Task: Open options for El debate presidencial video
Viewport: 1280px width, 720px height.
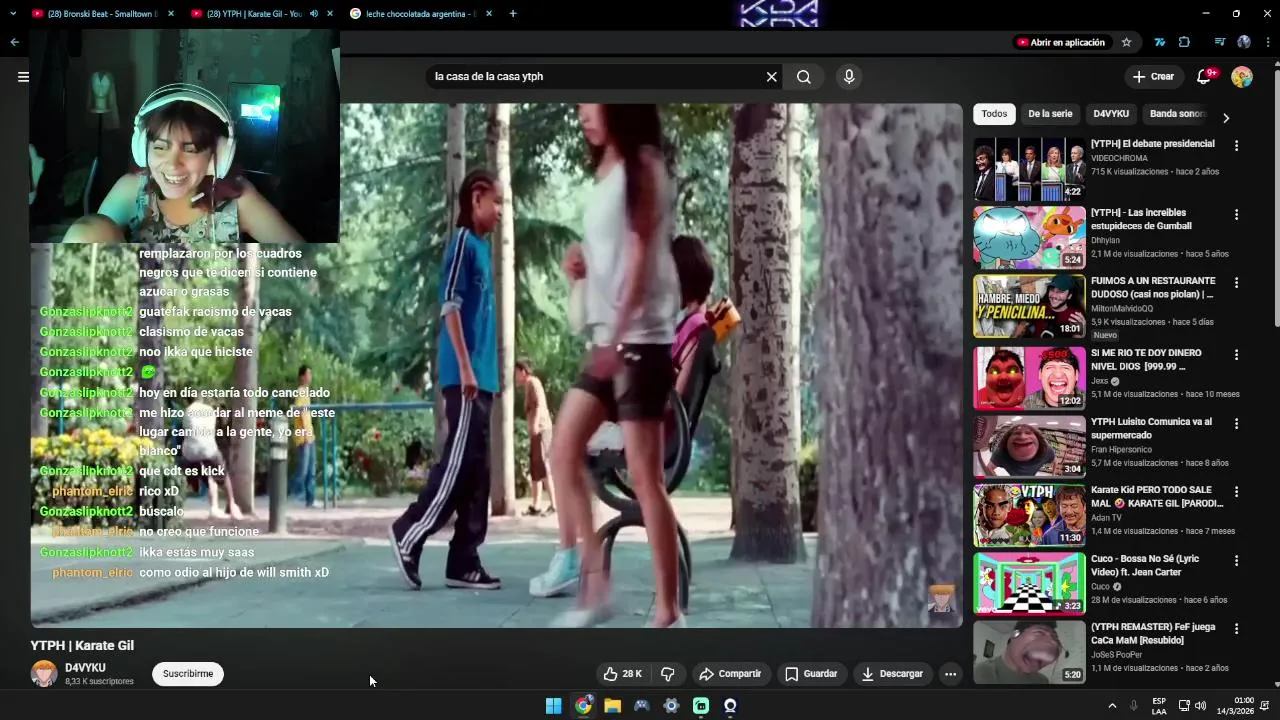Action: [x=1236, y=145]
